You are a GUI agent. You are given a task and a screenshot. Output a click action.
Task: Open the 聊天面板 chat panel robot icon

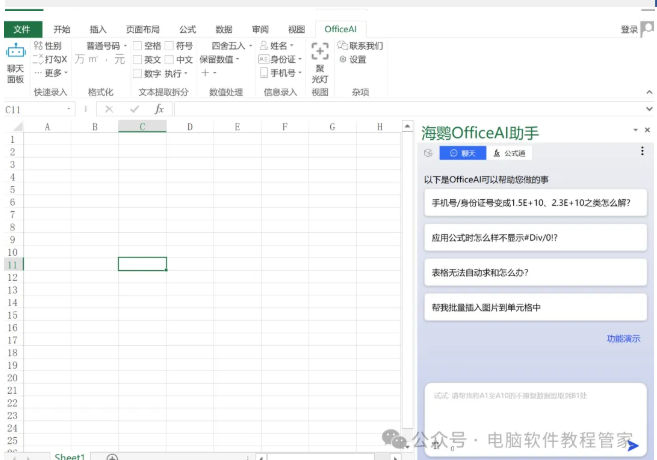[16, 51]
